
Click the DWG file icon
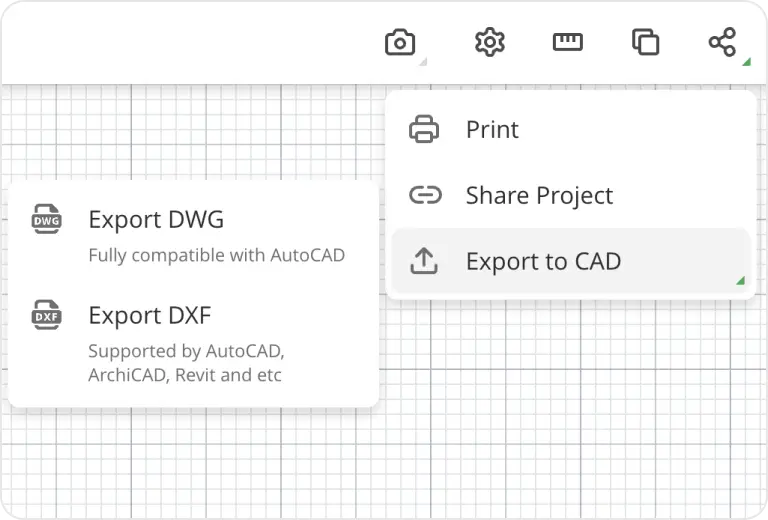pyautogui.click(x=46, y=219)
